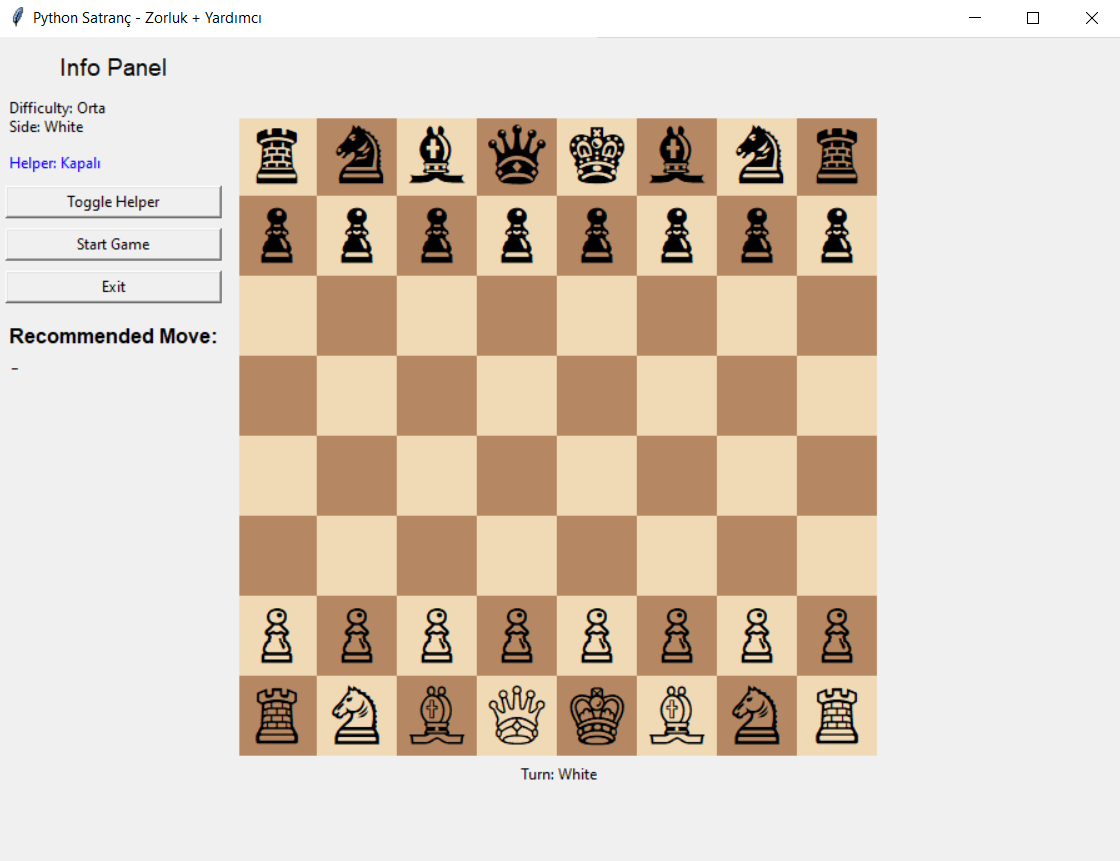Select the black pawn on b7
The height and width of the screenshot is (861, 1120).
click(357, 236)
